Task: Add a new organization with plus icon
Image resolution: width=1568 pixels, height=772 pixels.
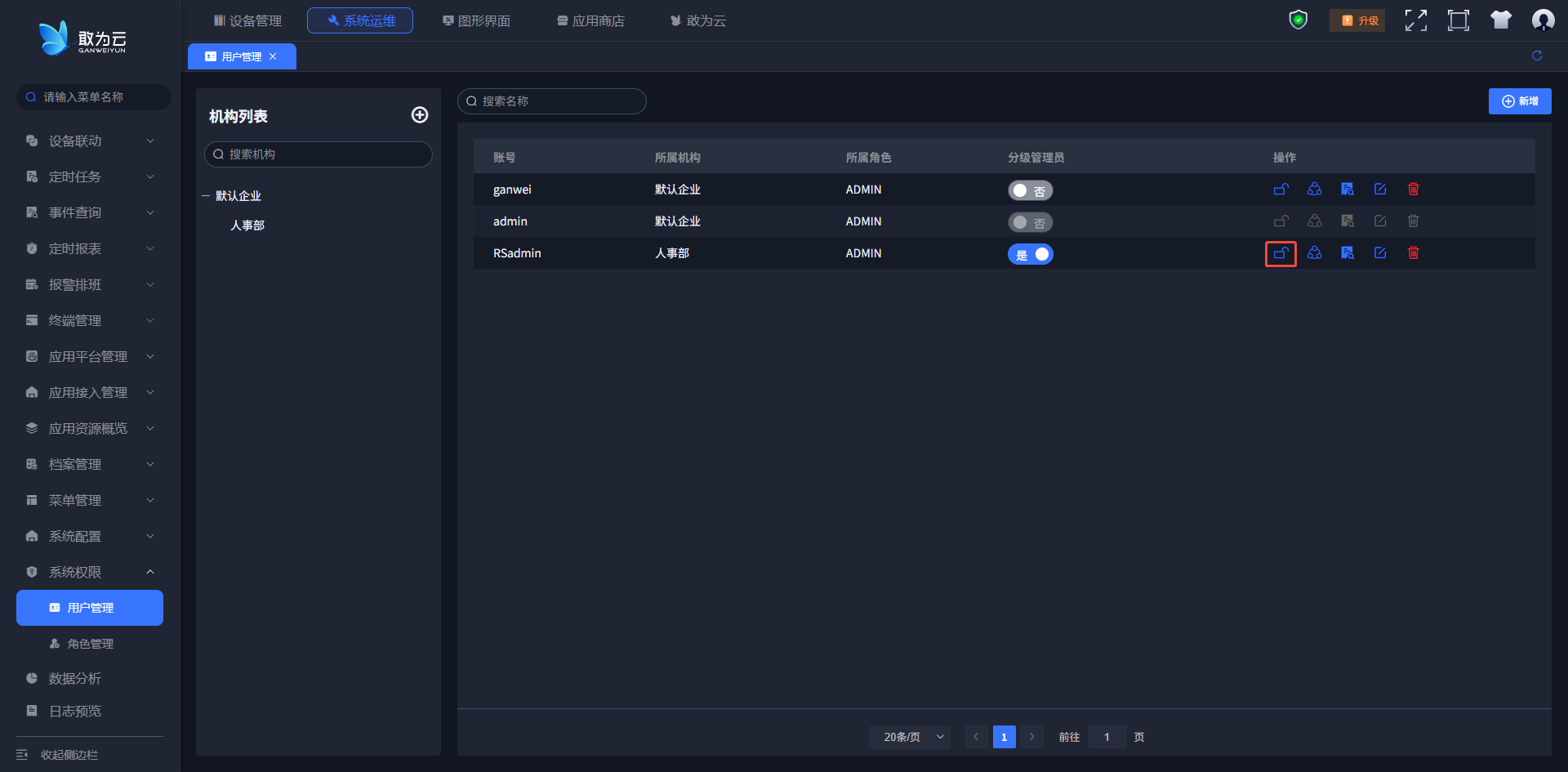Action: click(x=420, y=115)
